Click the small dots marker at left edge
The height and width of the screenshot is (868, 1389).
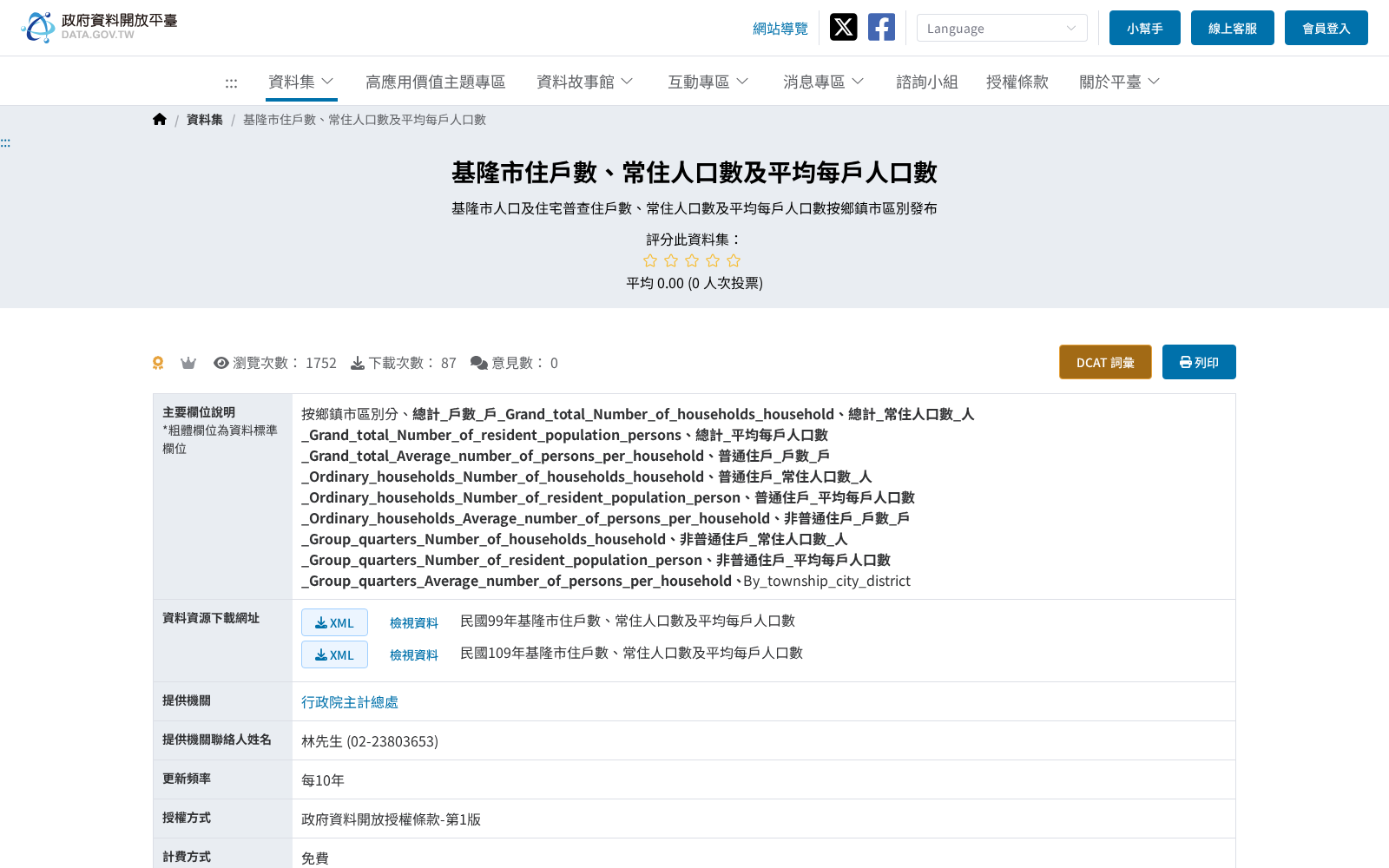5,143
